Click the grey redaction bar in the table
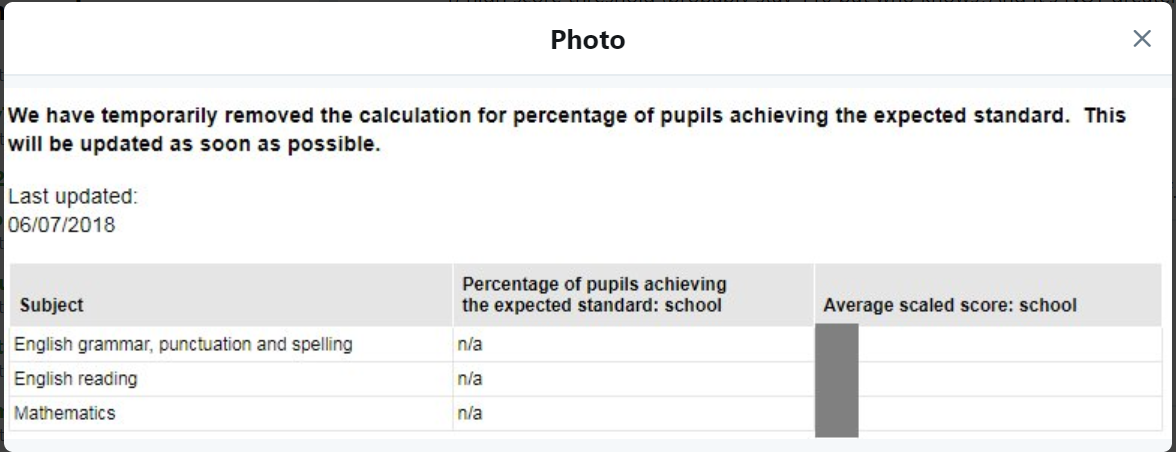Viewport: 1176px width, 452px height. (x=836, y=380)
